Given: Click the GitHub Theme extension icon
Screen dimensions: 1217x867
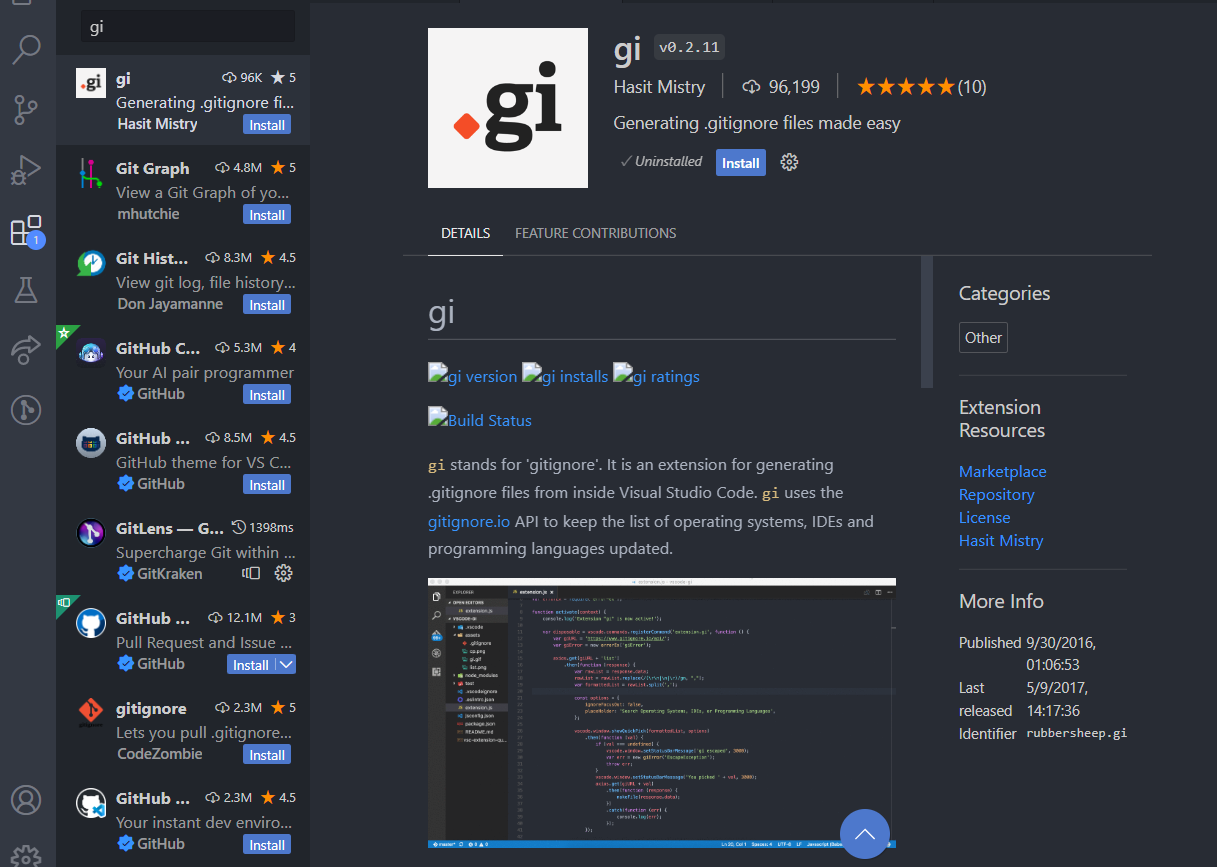Looking at the screenshot, I should pos(91,444).
